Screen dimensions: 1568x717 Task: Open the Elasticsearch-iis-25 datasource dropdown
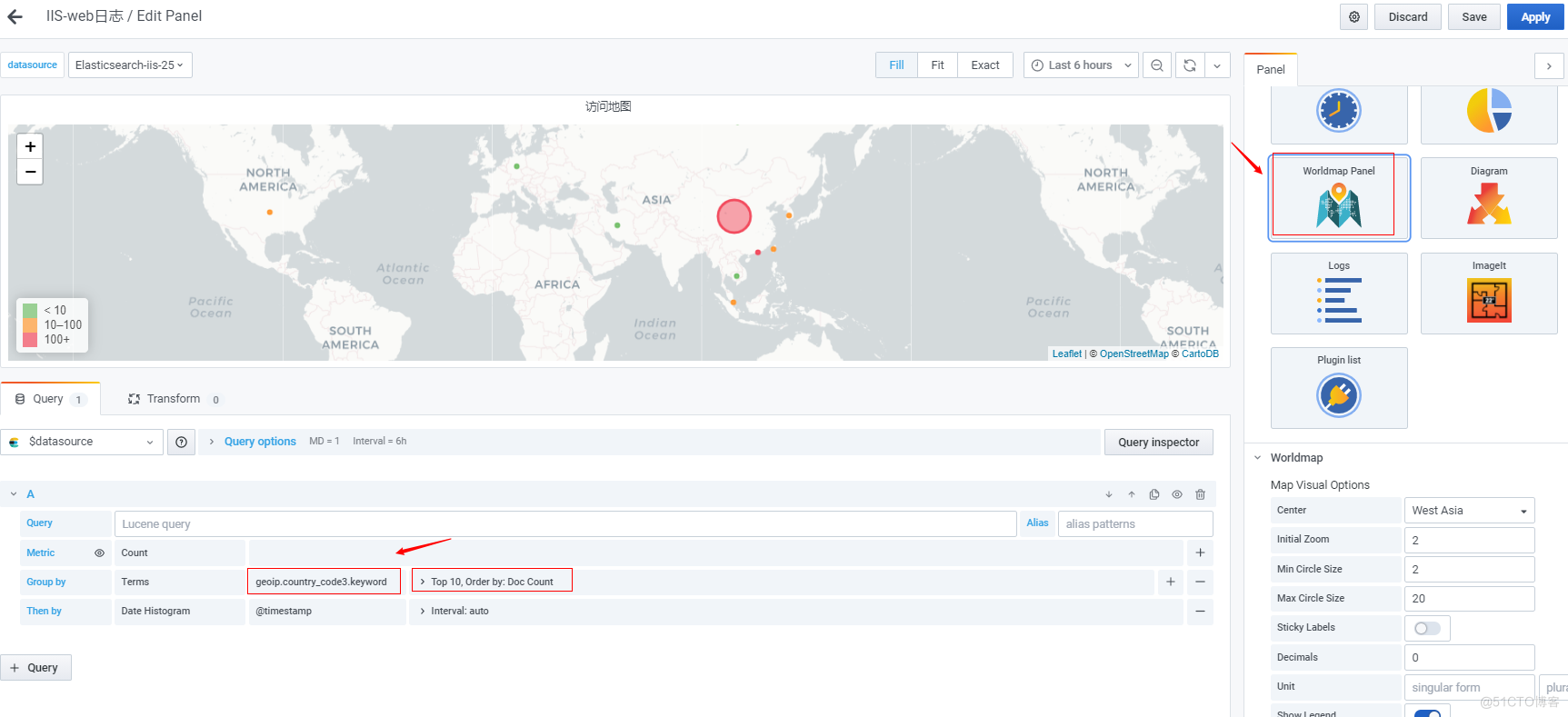tap(130, 65)
